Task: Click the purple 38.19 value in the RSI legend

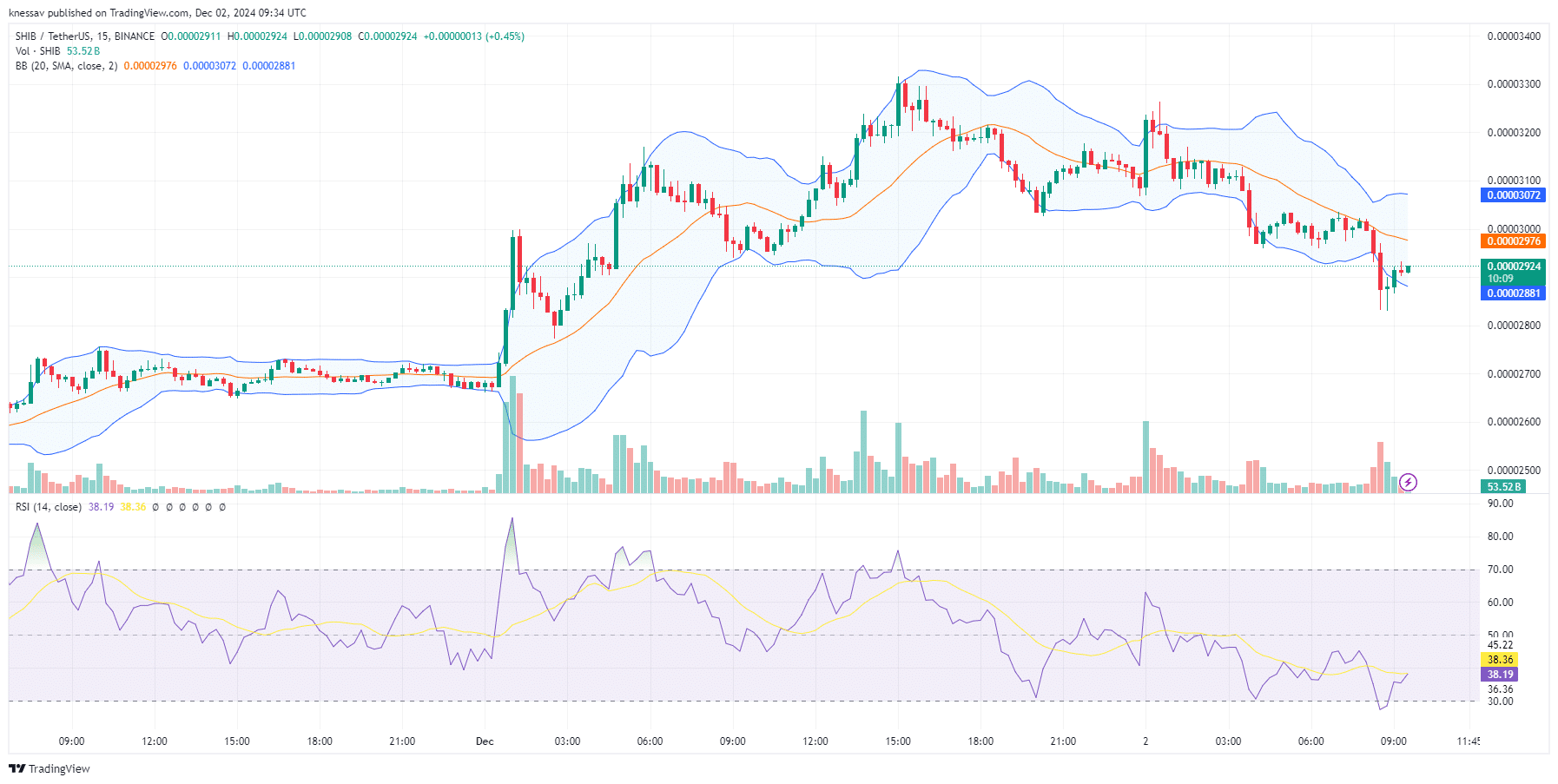Action: [x=101, y=507]
